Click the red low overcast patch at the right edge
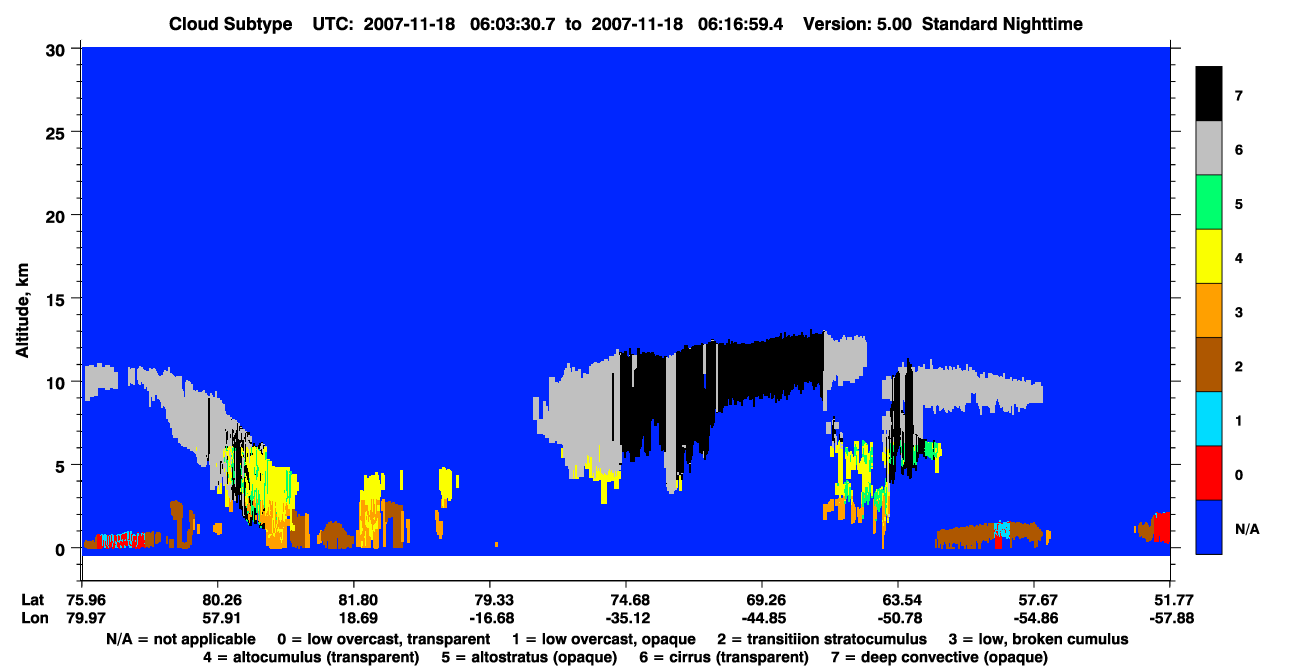Screen dimensions: 1300x667 click(1162, 527)
